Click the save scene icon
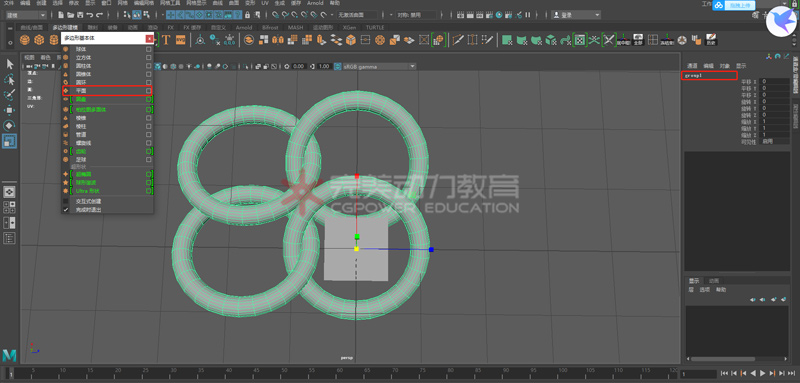 81,15
